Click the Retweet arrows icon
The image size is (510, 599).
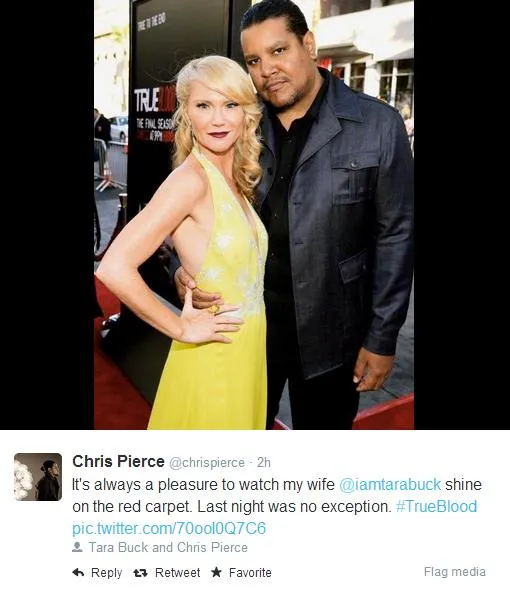coord(141,573)
